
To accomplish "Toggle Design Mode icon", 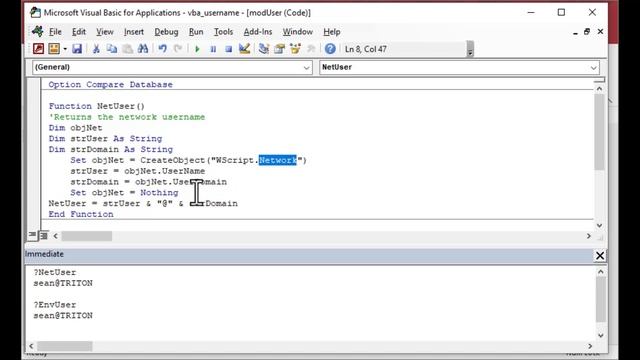I will (x=244, y=49).
